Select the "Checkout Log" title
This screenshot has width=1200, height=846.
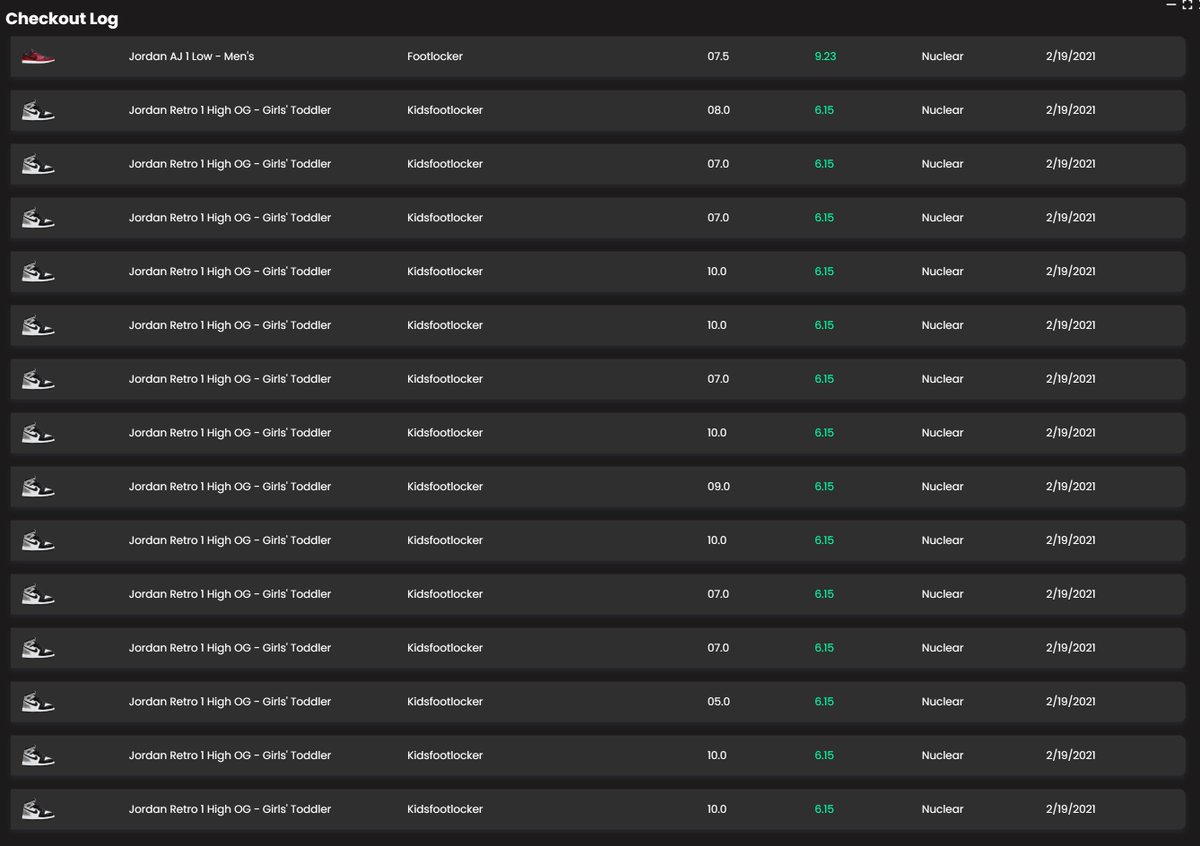(62, 19)
